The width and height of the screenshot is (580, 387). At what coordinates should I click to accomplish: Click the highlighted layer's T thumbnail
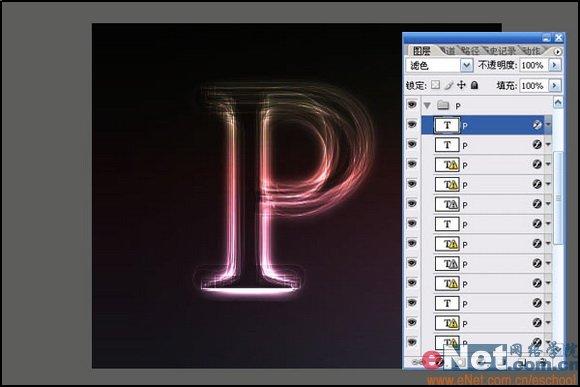[447, 125]
